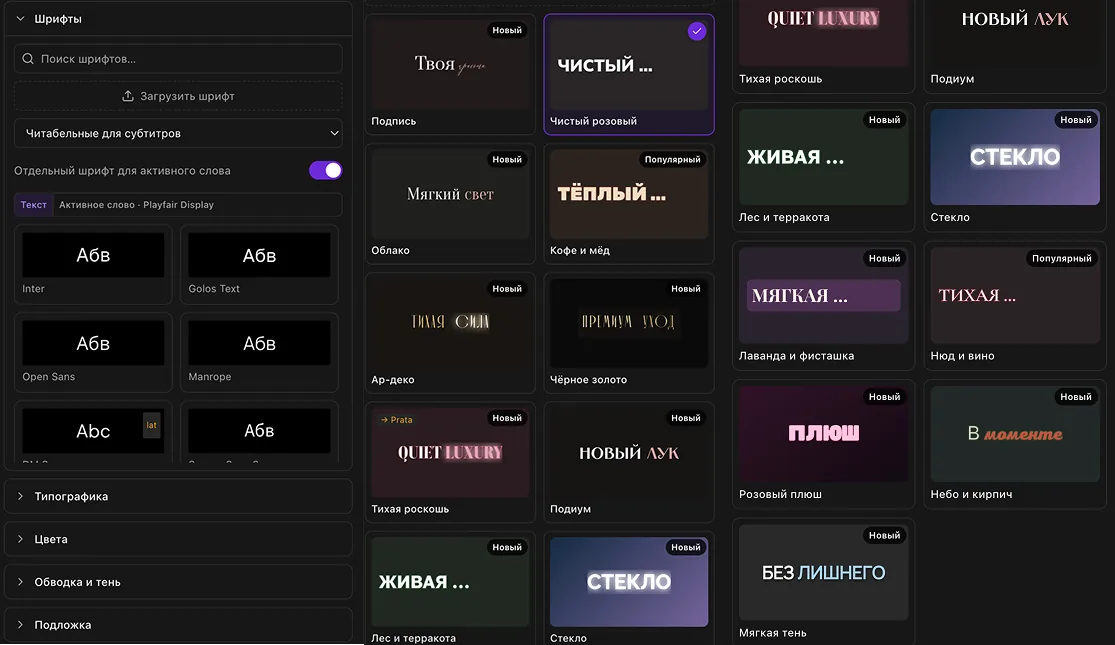Image resolution: width=1115 pixels, height=645 pixels.
Task: Select the Ар-деко preset
Action: pos(450,334)
